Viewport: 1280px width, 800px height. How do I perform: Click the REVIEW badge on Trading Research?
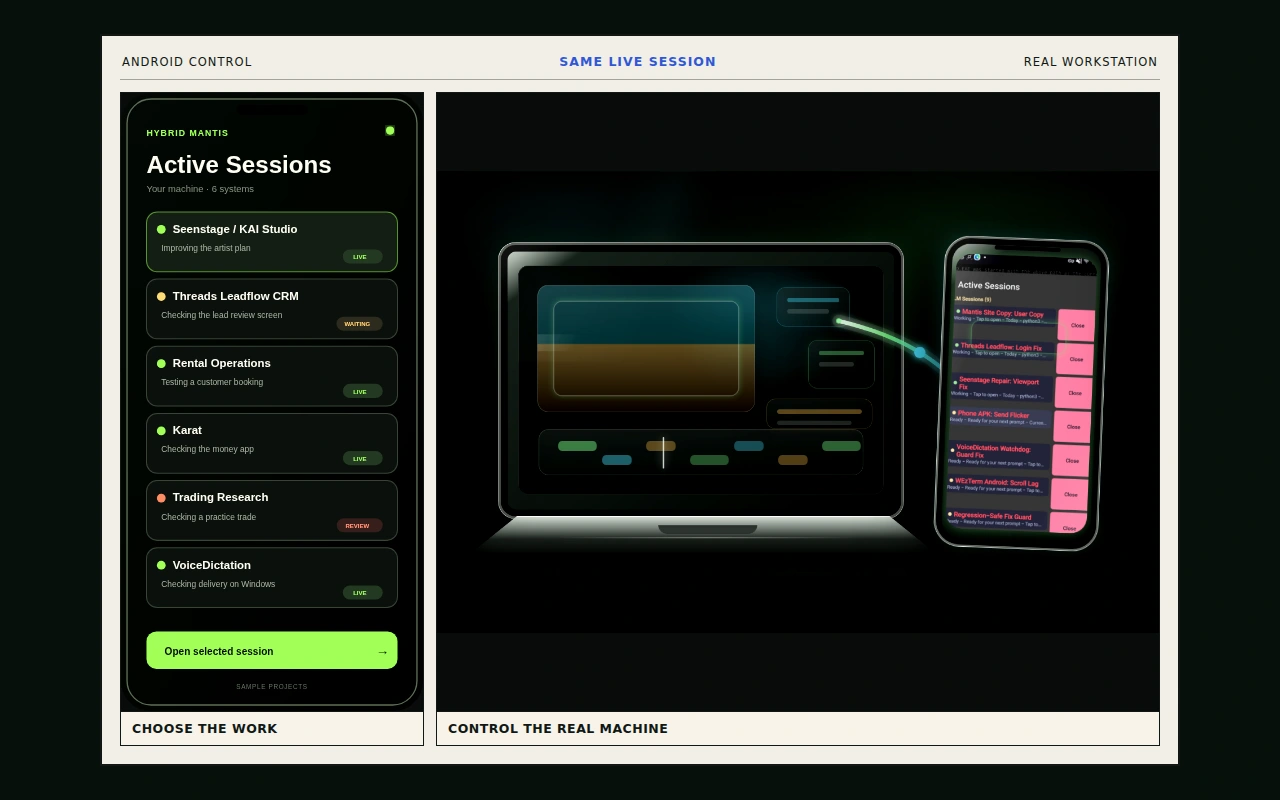[359, 525]
